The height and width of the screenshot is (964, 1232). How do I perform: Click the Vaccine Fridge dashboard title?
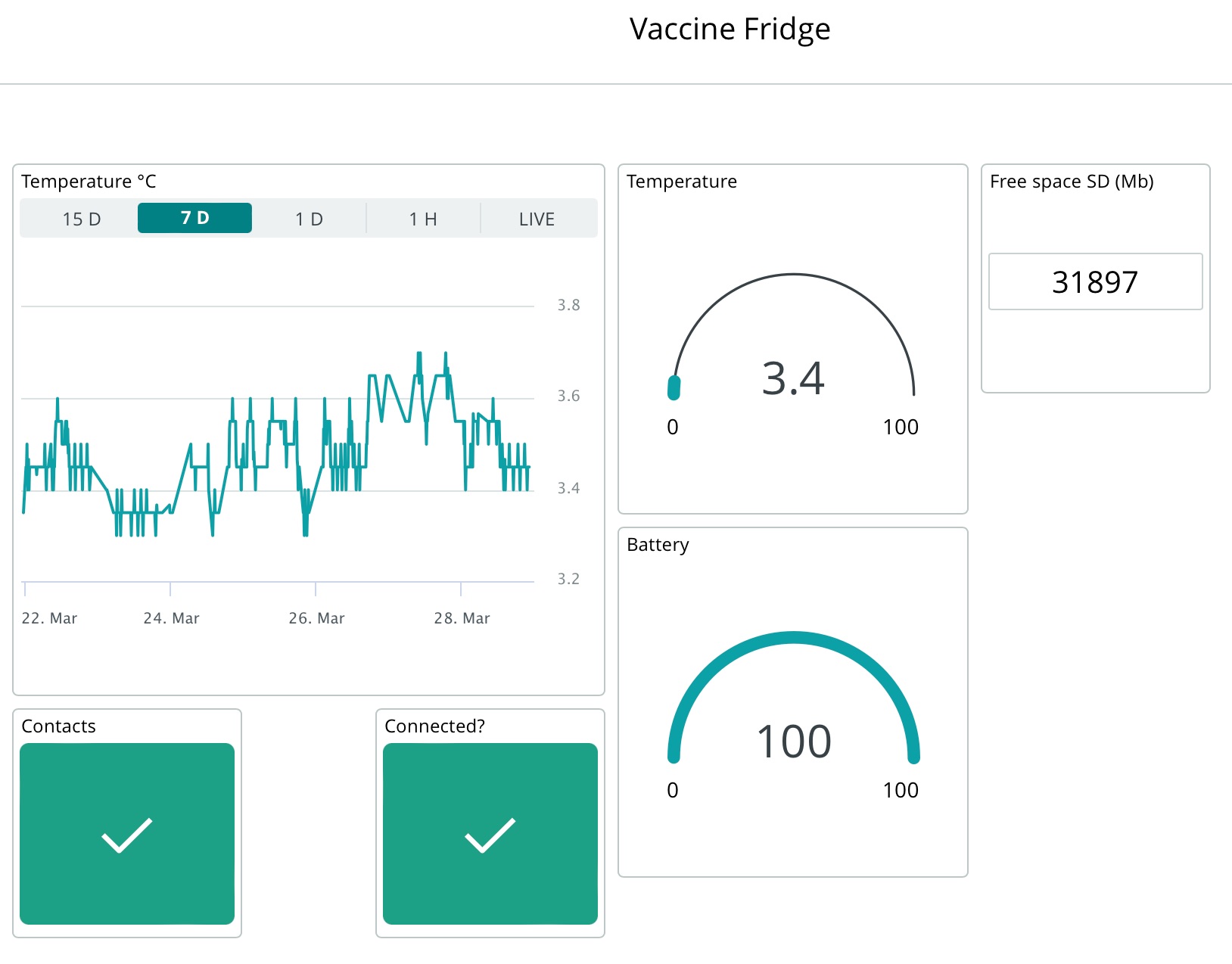click(x=730, y=29)
